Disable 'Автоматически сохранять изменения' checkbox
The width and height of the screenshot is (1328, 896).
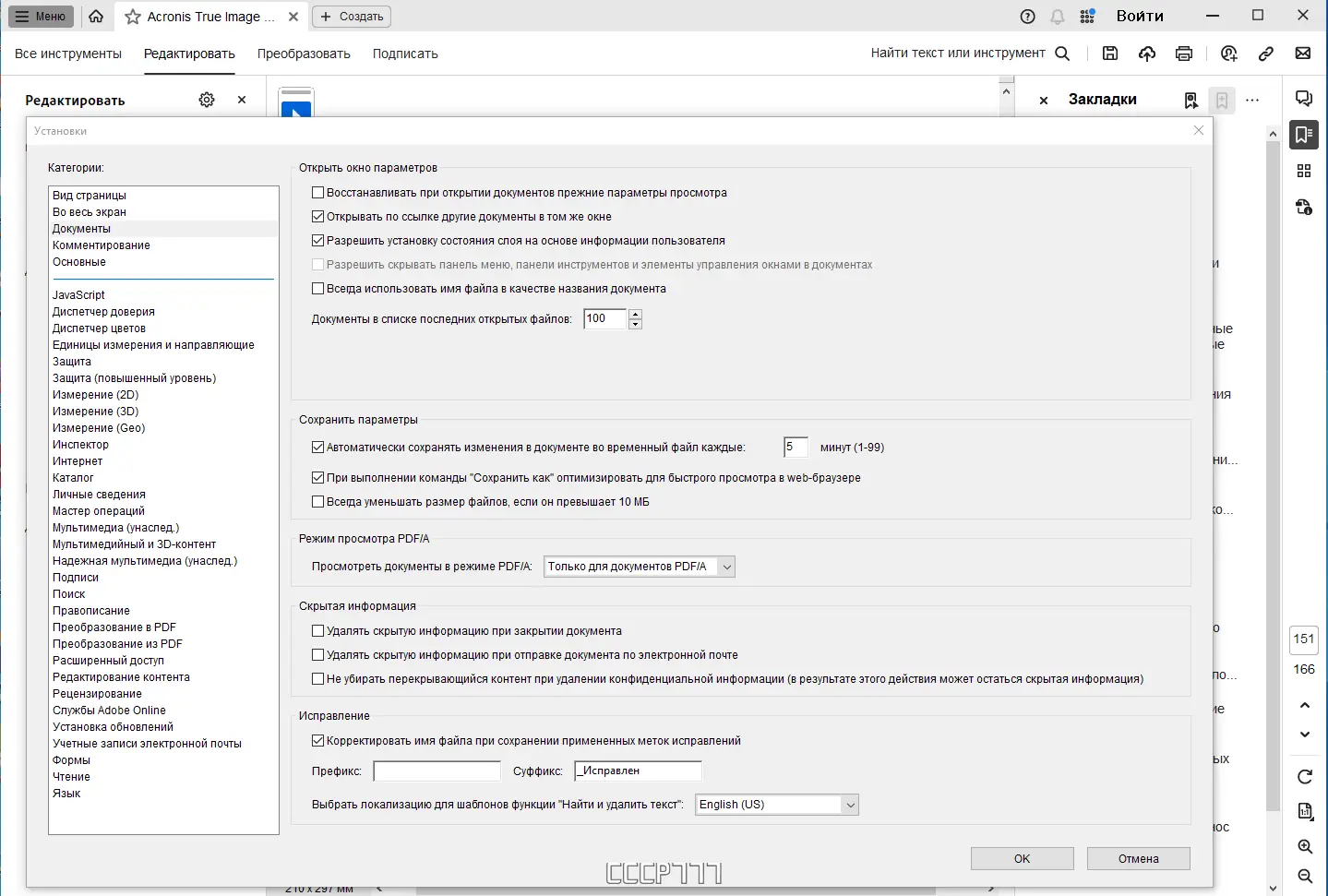318,448
